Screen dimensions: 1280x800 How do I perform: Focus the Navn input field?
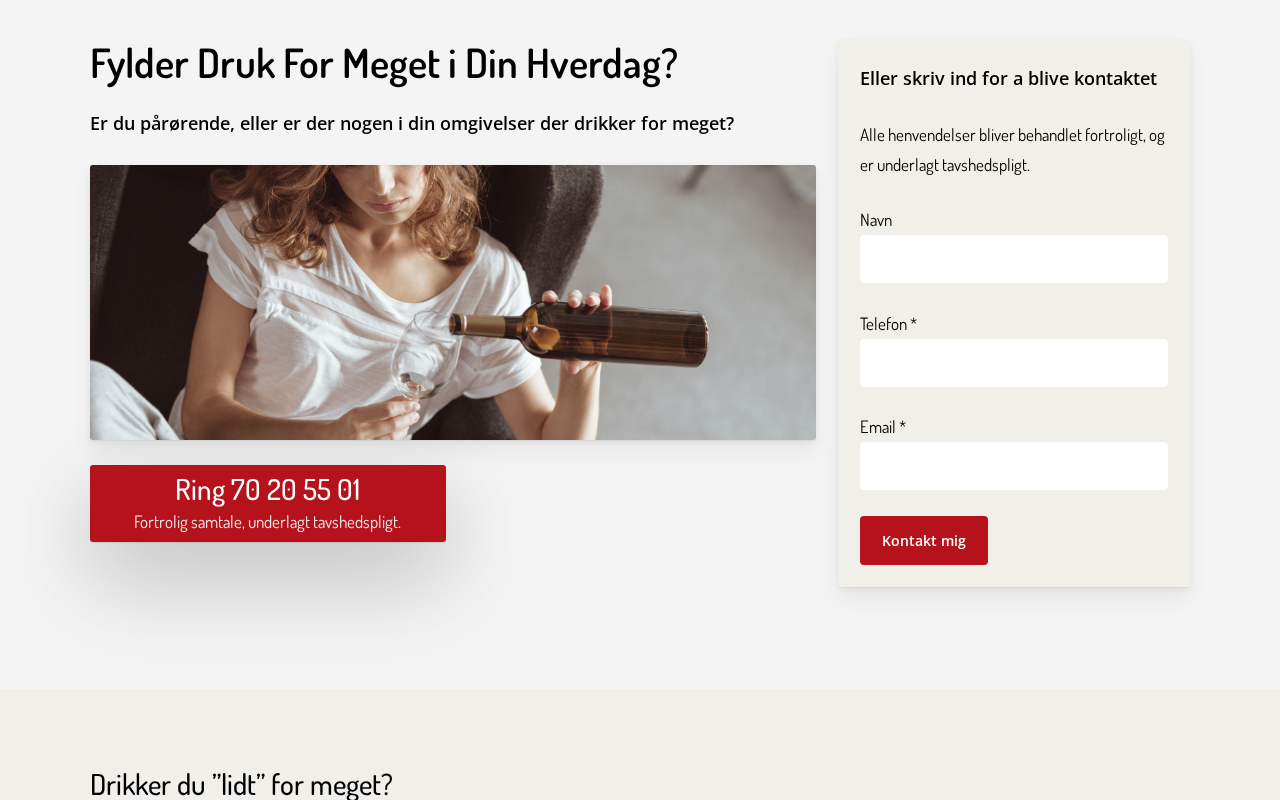pyautogui.click(x=1014, y=259)
